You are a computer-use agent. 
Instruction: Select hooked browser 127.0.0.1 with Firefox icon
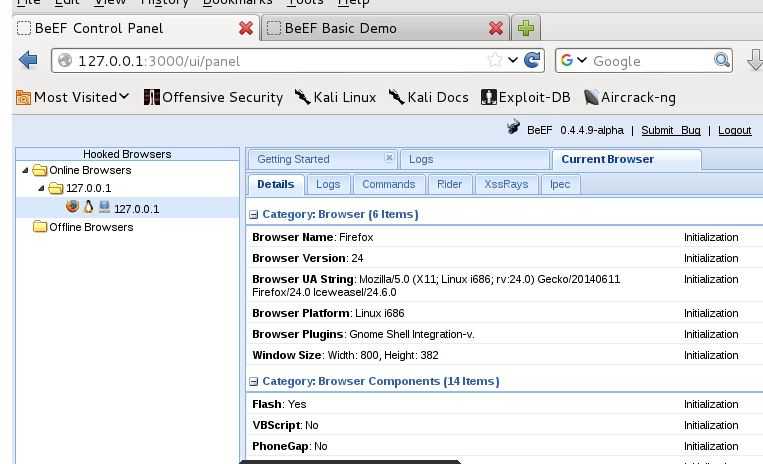[x=127, y=208]
